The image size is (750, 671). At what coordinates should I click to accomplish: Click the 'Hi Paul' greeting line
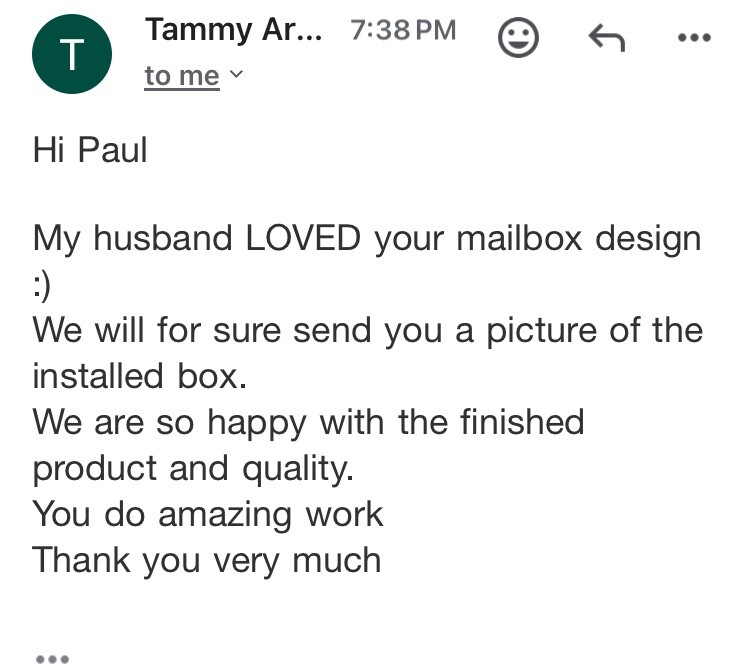pos(90,151)
